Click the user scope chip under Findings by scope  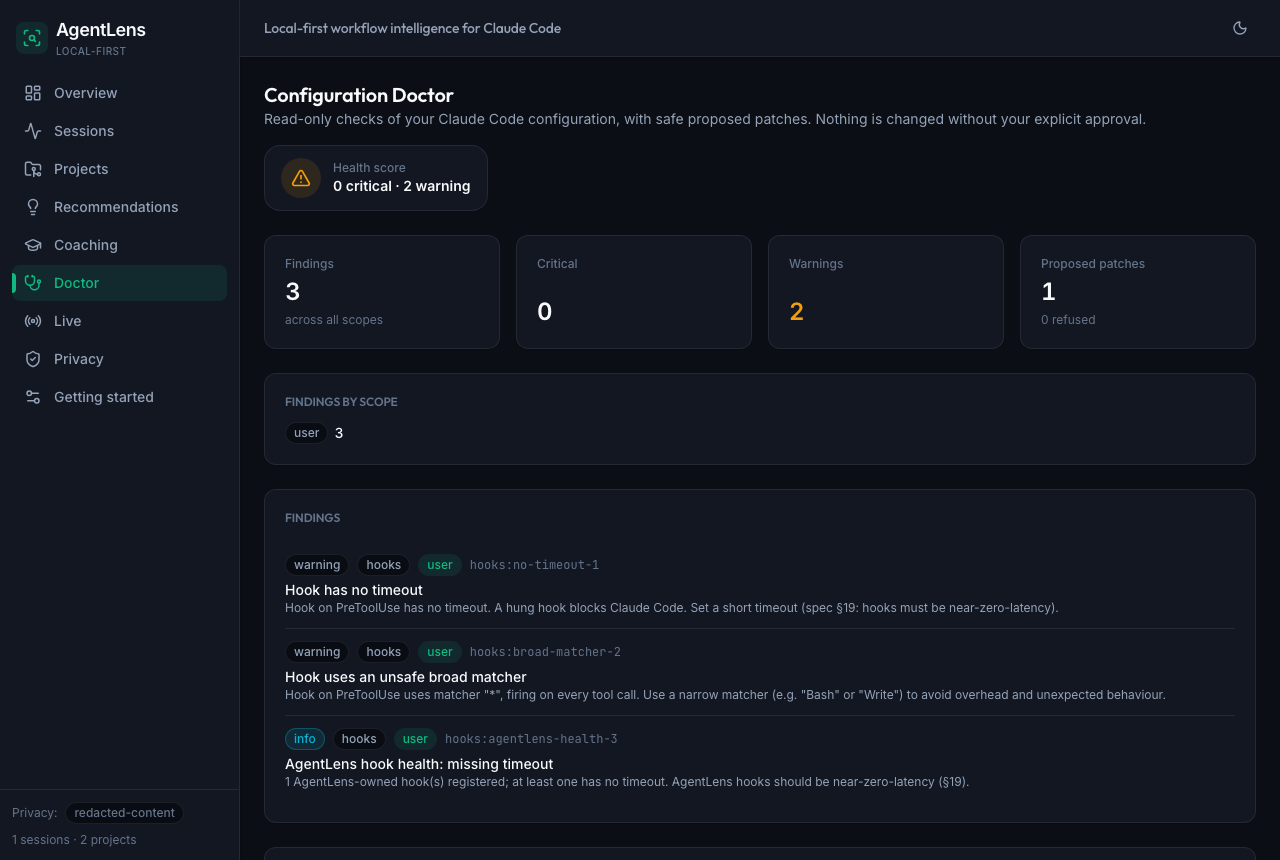(x=307, y=433)
